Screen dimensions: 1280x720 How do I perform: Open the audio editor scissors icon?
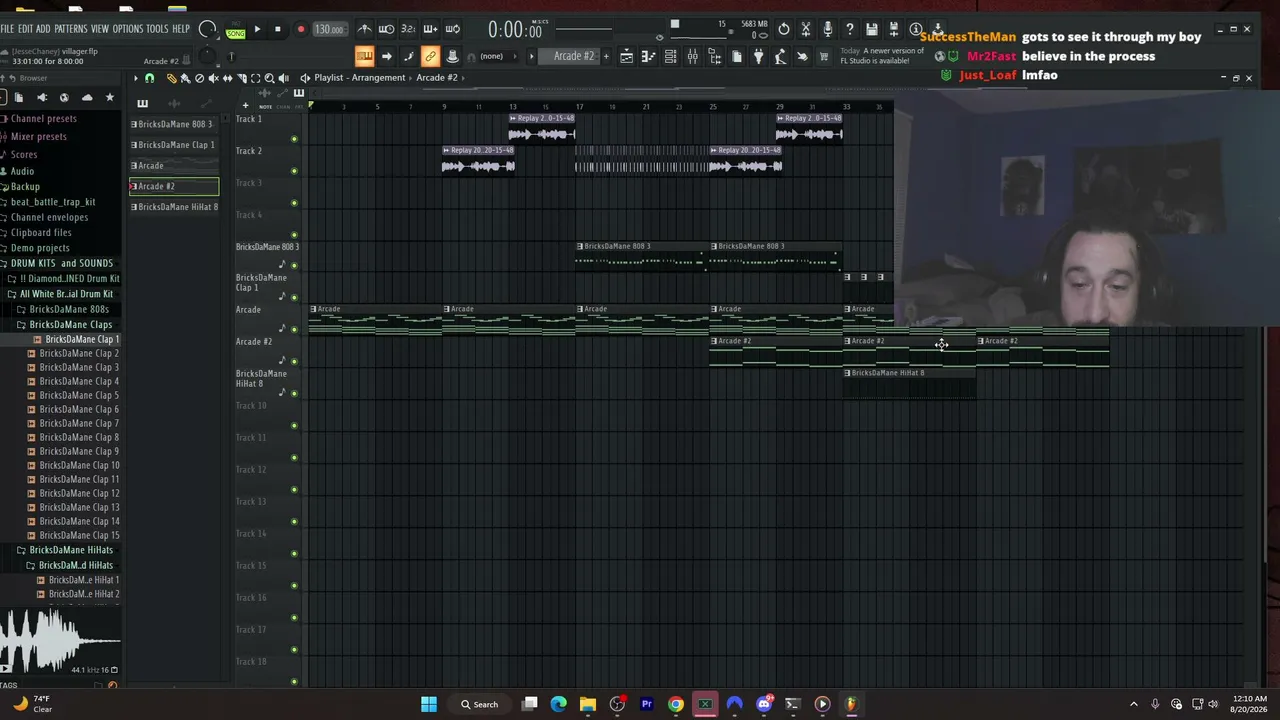[806, 29]
